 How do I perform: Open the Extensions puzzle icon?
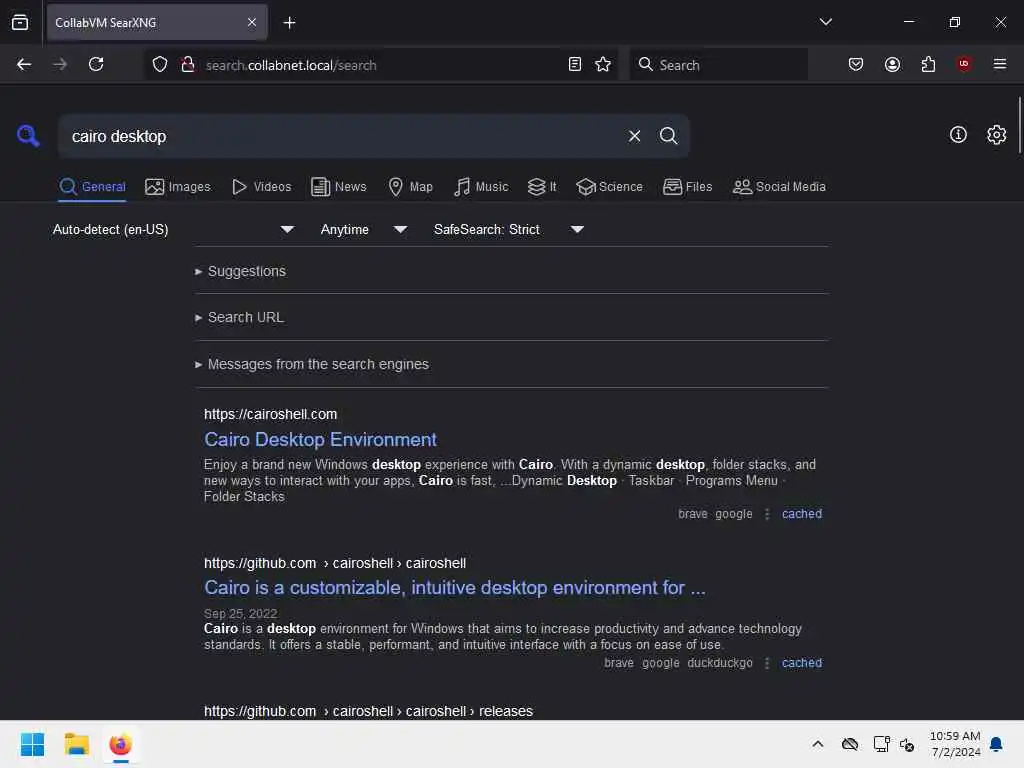pyautogui.click(x=928, y=64)
